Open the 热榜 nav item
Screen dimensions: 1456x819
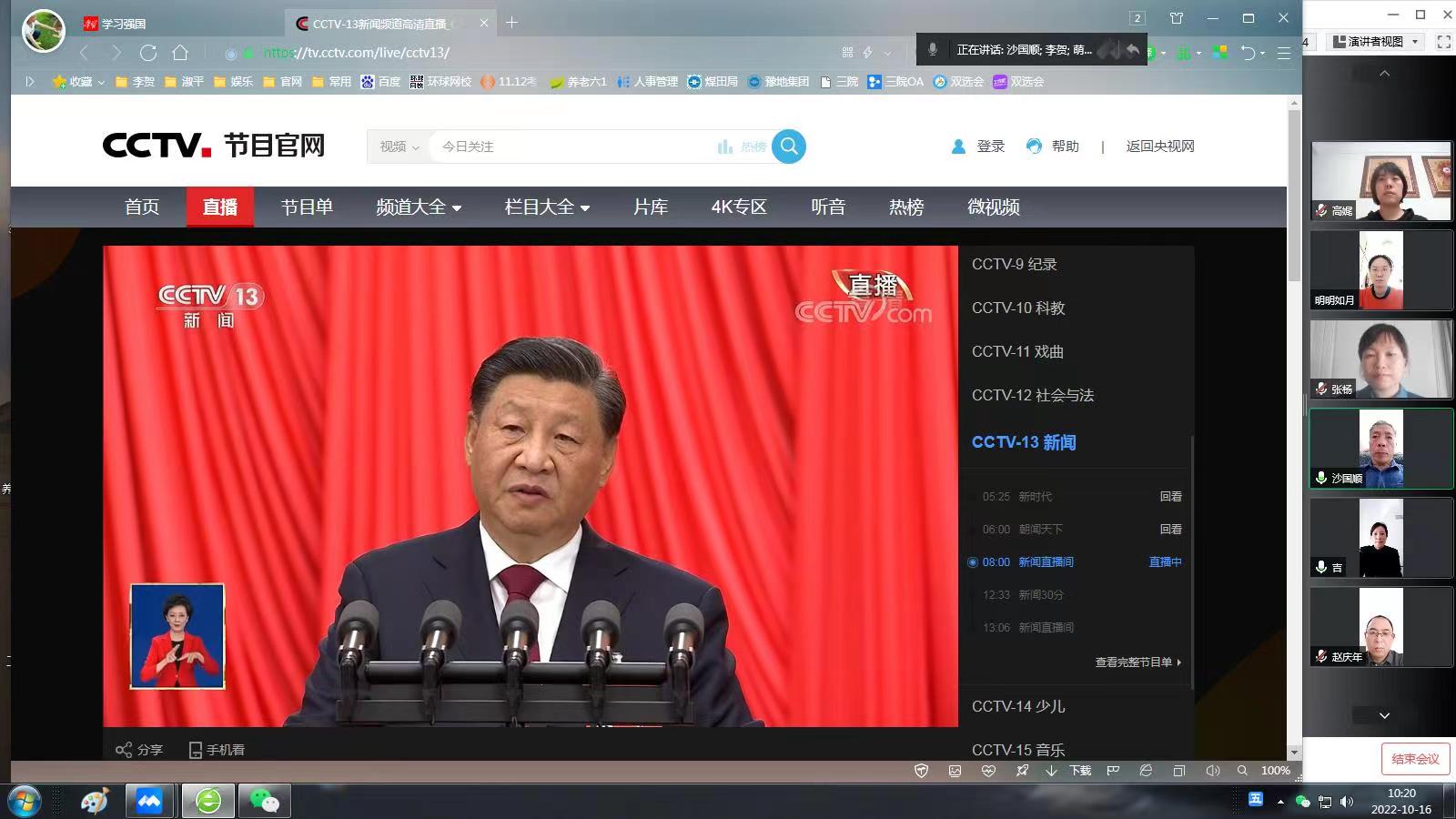[906, 207]
